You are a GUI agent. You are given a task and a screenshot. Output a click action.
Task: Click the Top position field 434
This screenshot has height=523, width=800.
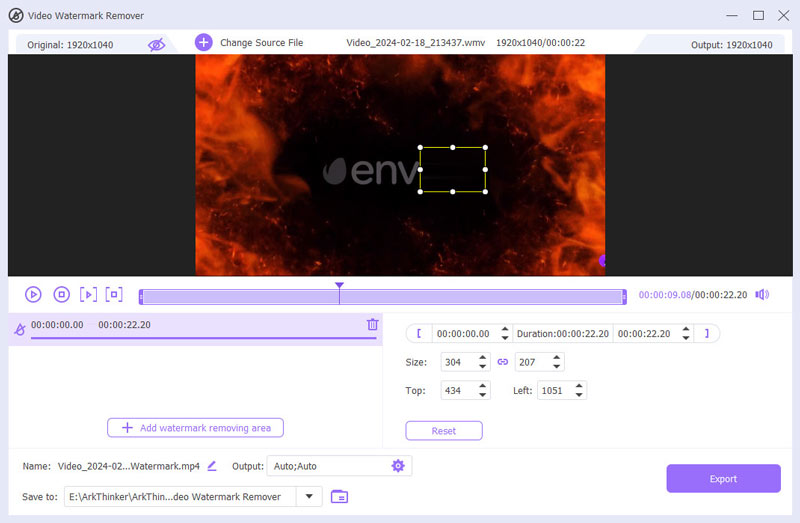[x=458, y=391]
